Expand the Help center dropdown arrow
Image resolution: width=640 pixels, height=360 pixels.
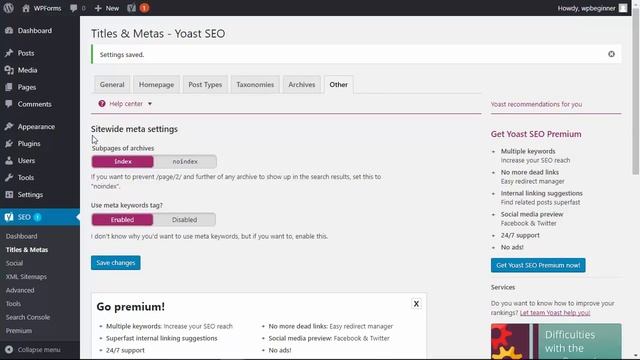(150, 104)
